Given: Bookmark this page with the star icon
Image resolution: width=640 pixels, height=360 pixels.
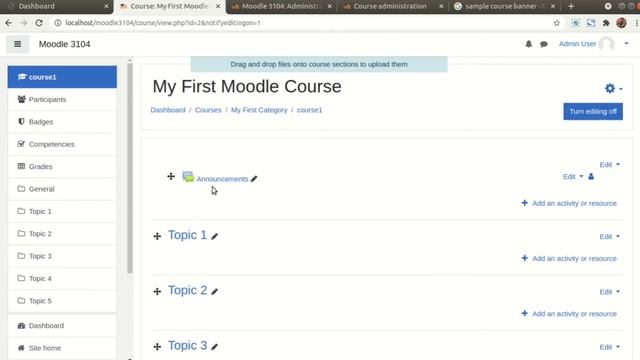Looking at the screenshot, I should (557, 23).
